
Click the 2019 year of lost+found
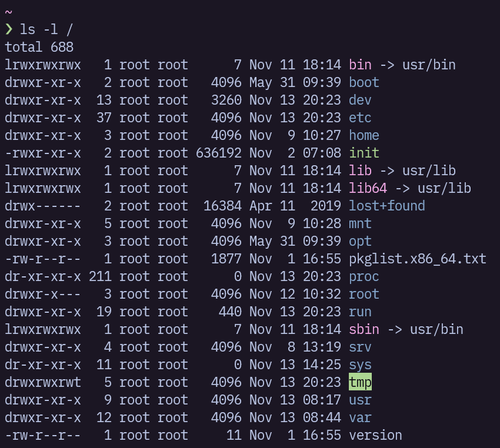pos(326,206)
